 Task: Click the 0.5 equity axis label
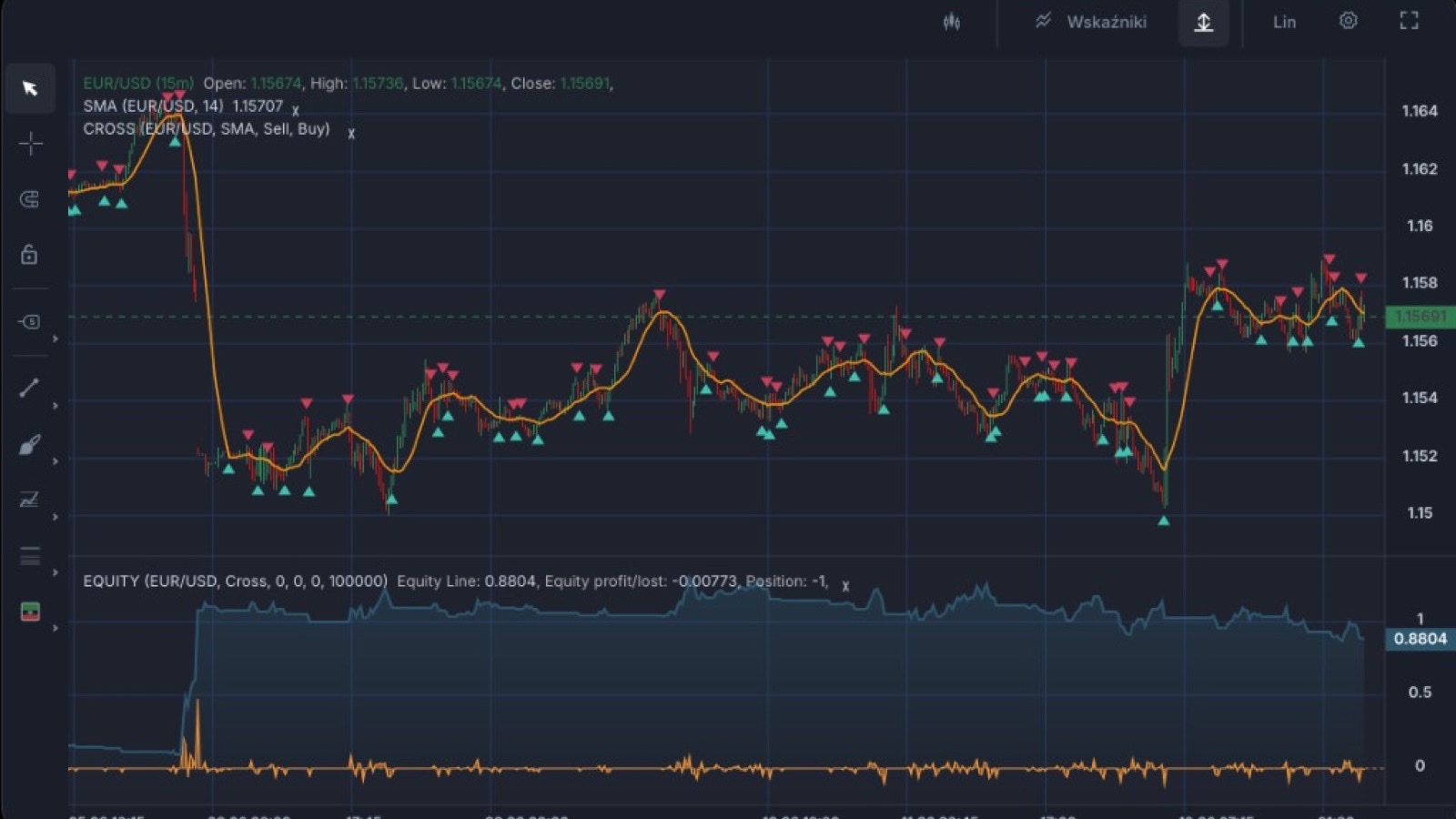coord(1420,693)
